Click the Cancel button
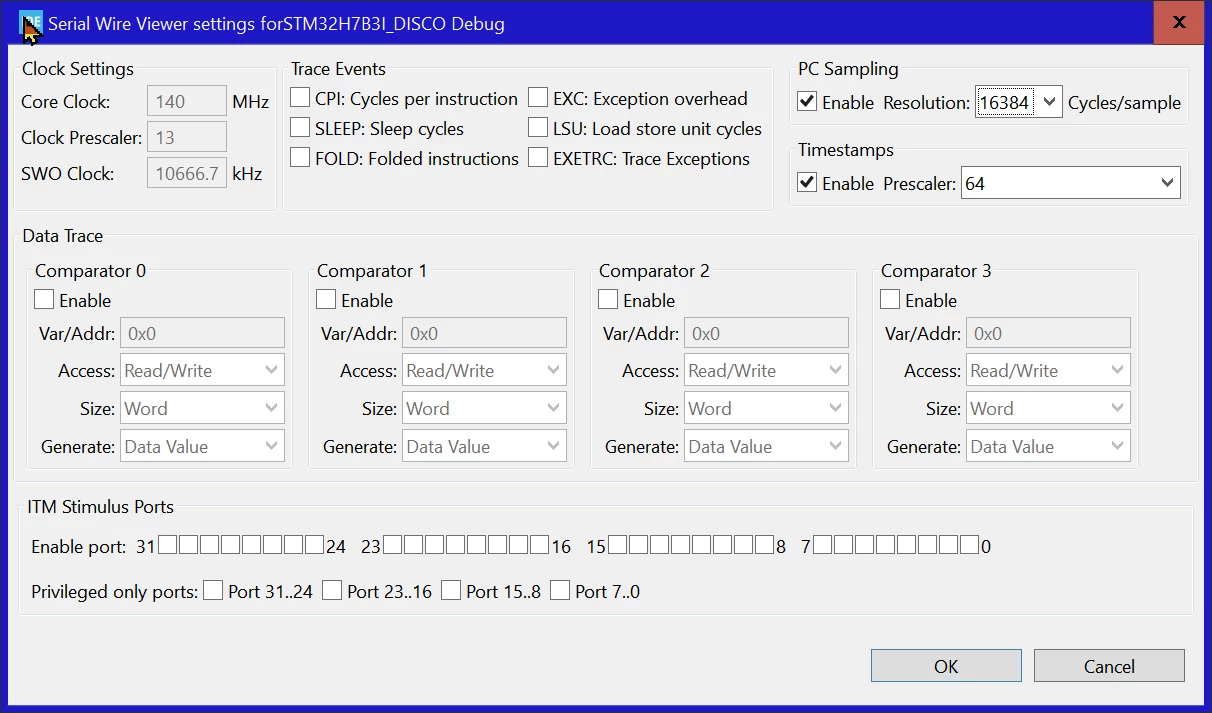 (x=1109, y=666)
